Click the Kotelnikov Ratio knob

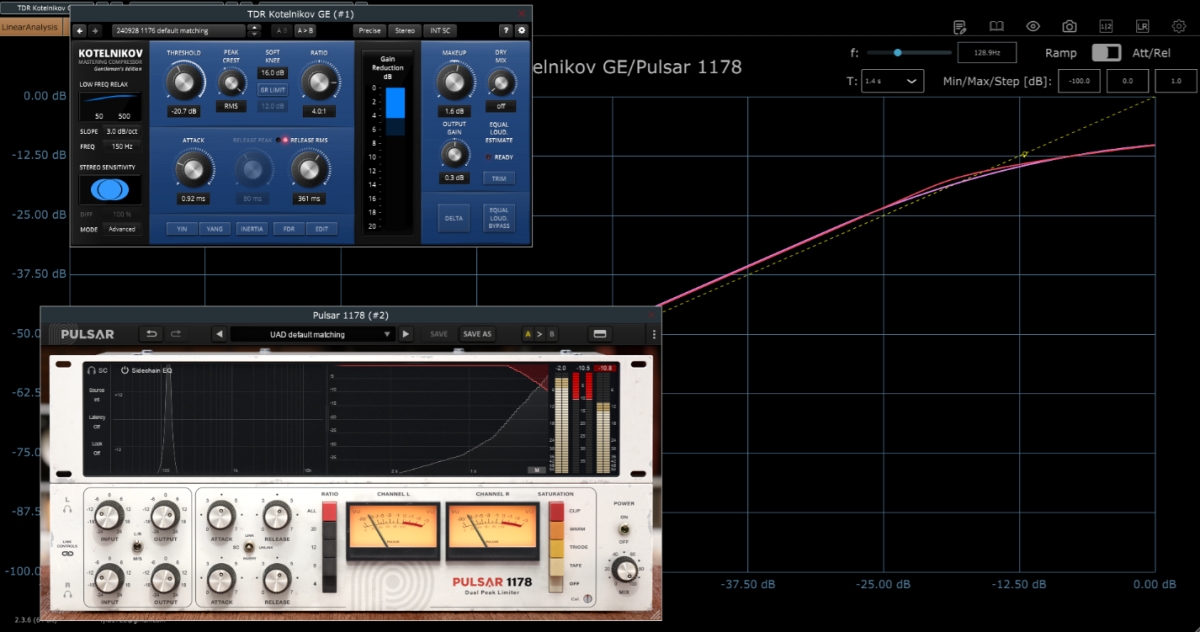point(319,80)
